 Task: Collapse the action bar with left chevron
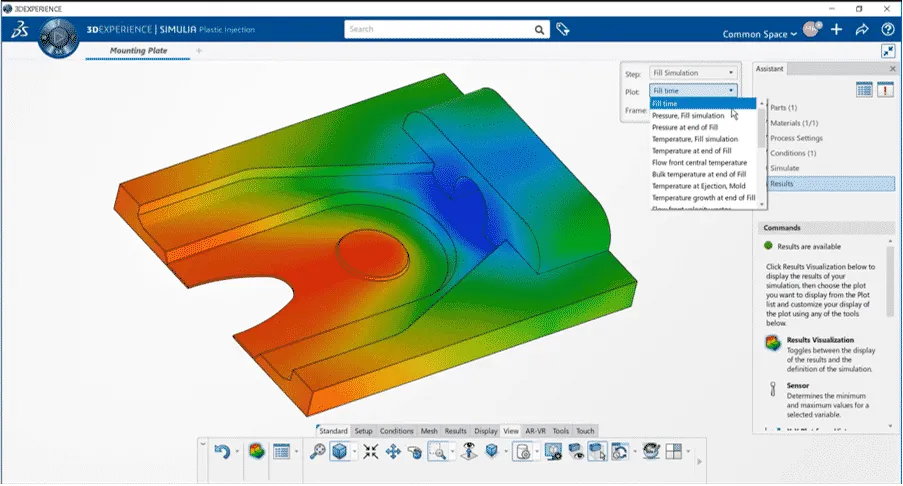(203, 444)
